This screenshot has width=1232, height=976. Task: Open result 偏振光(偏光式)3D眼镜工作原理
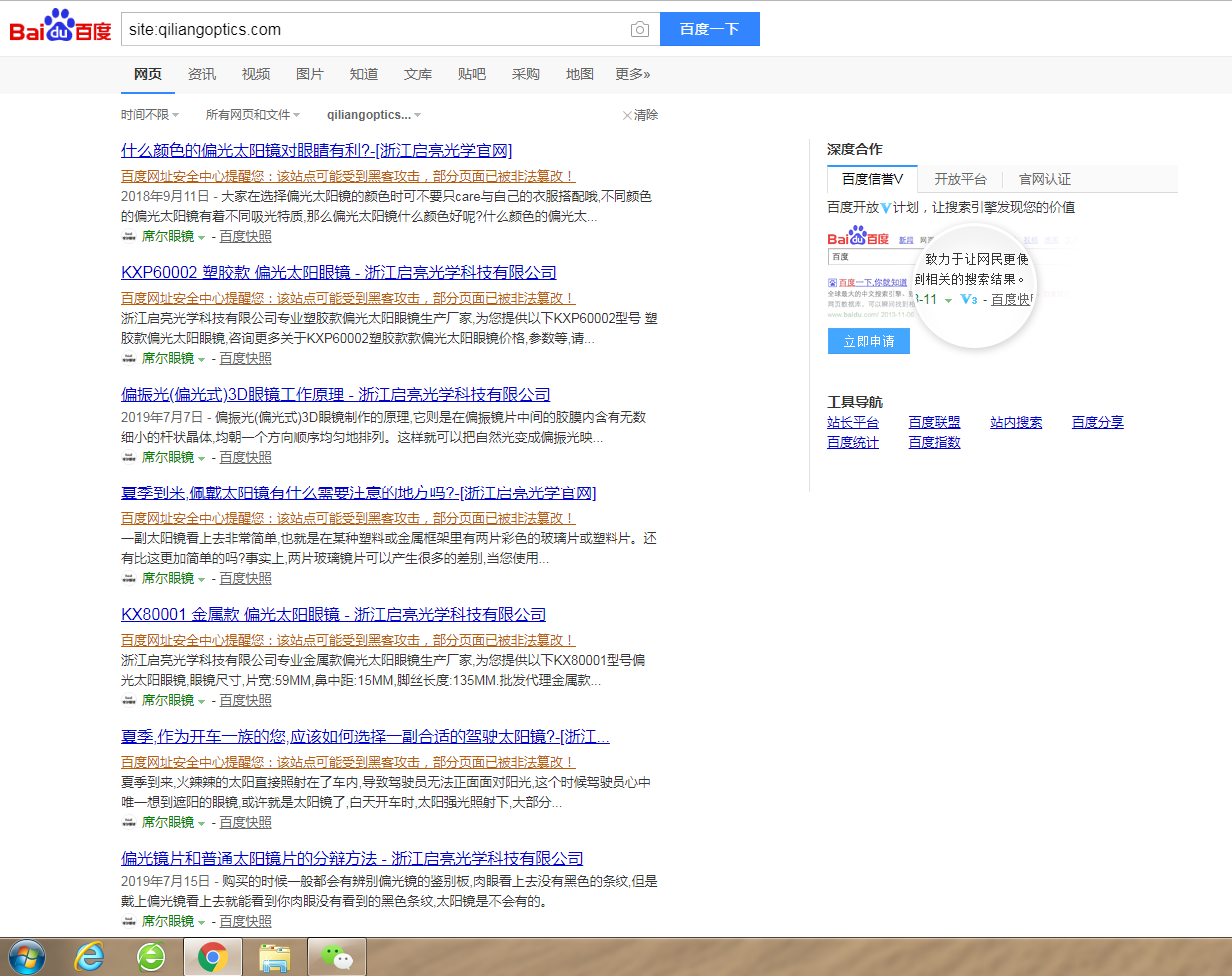(336, 395)
